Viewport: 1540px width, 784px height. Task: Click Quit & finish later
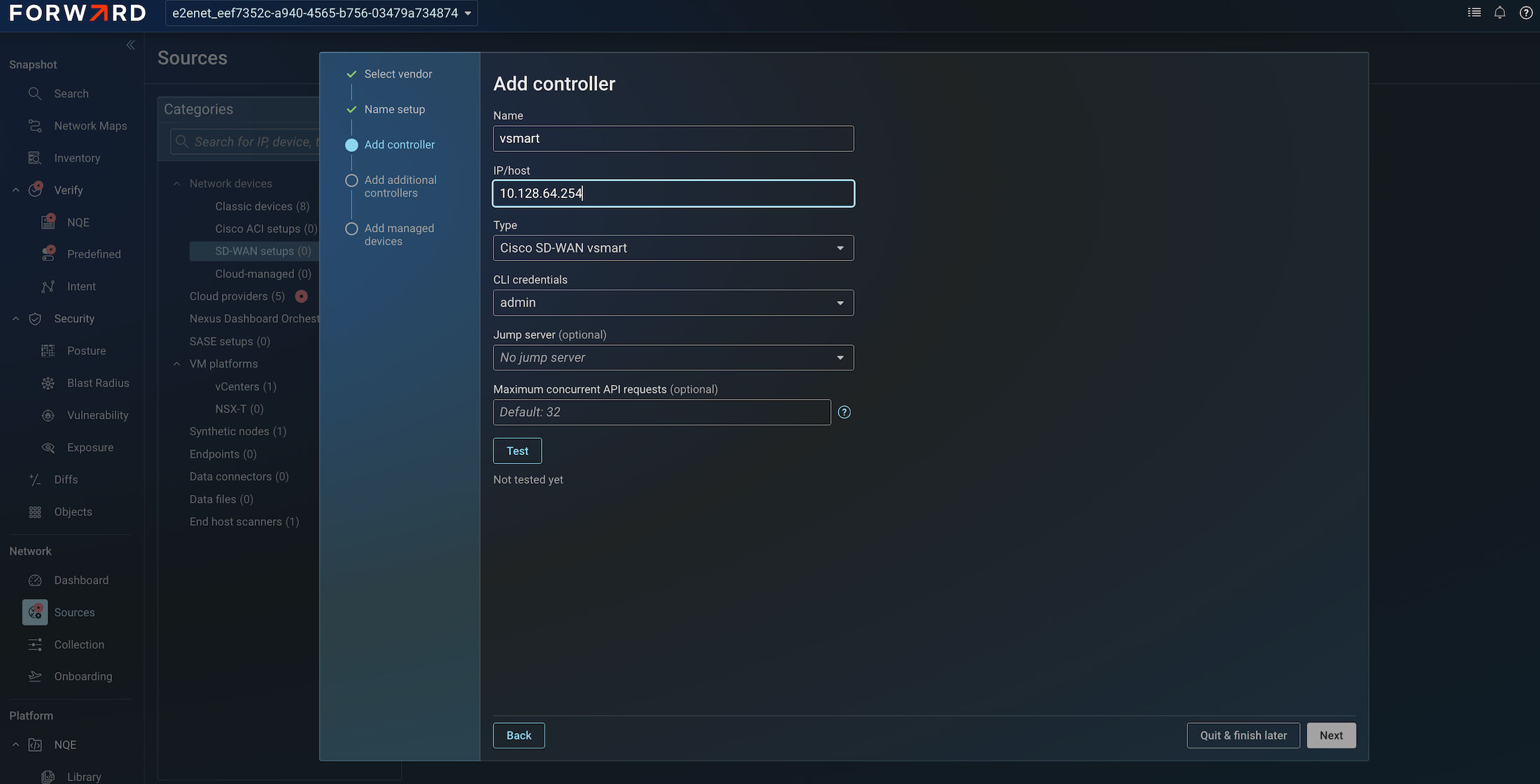tap(1243, 735)
